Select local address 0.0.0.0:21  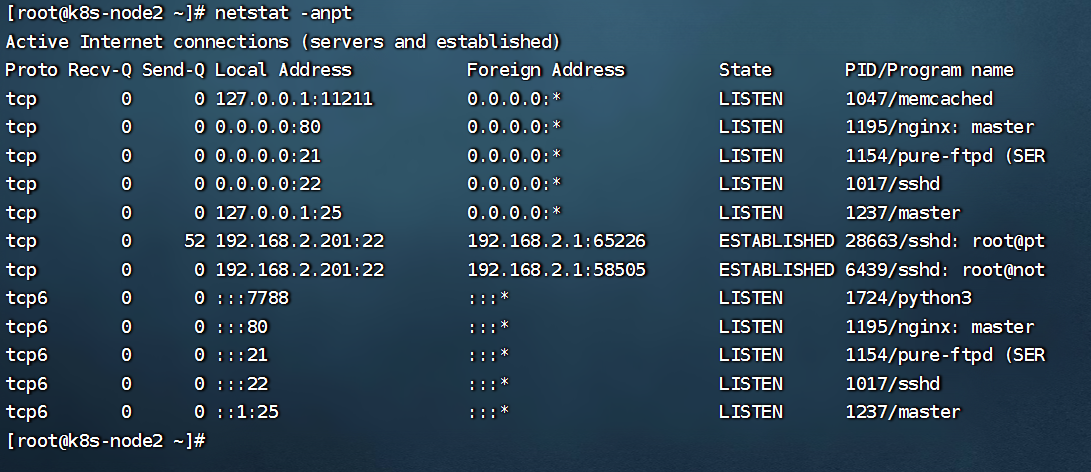point(267,156)
